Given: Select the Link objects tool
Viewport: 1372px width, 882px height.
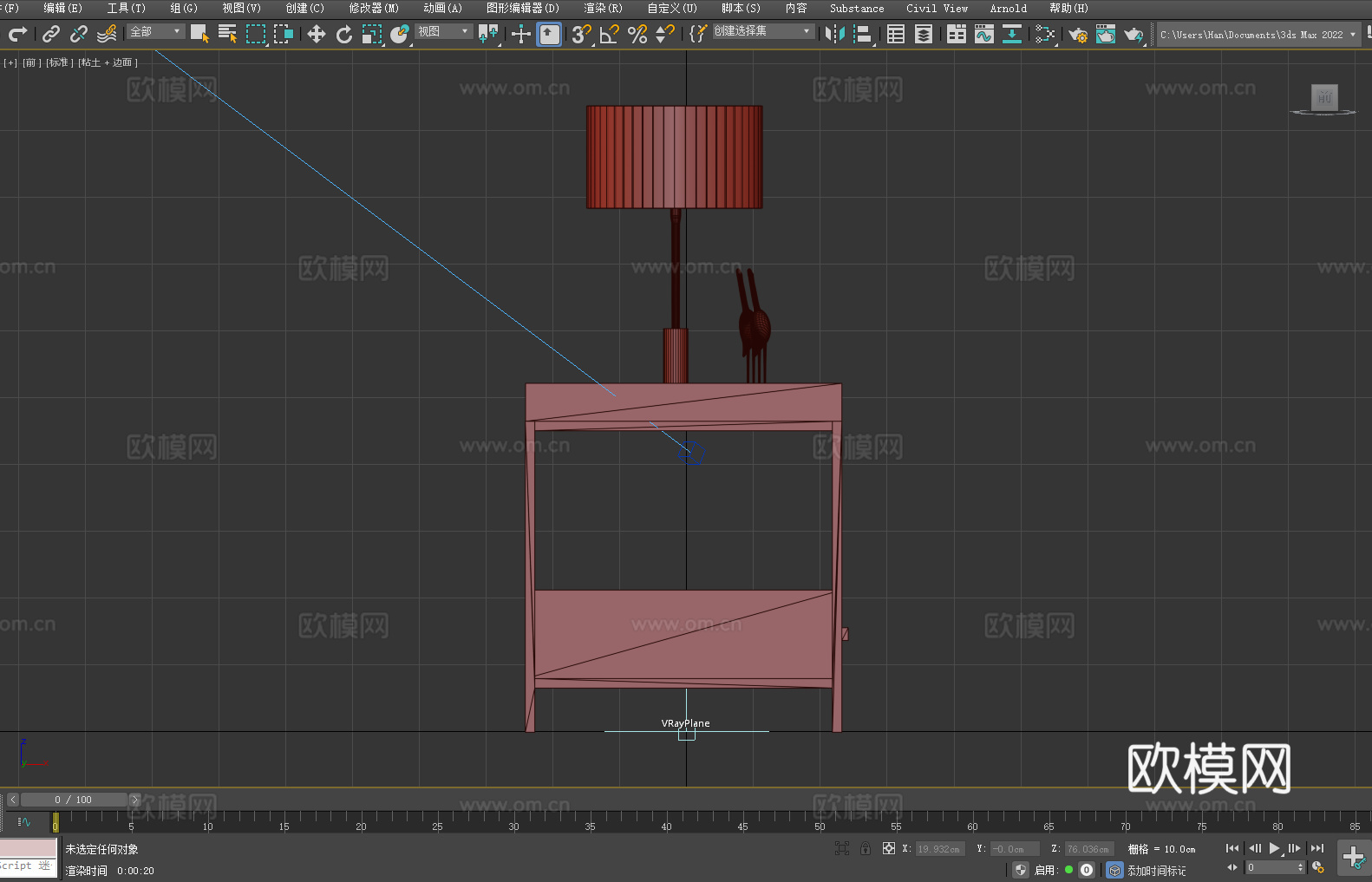Looking at the screenshot, I should coord(51,34).
